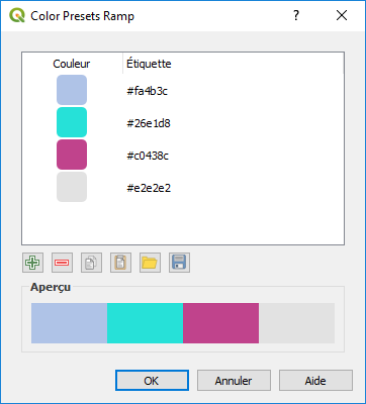
Task: Click the red minus remove color icon
Action: point(62,263)
